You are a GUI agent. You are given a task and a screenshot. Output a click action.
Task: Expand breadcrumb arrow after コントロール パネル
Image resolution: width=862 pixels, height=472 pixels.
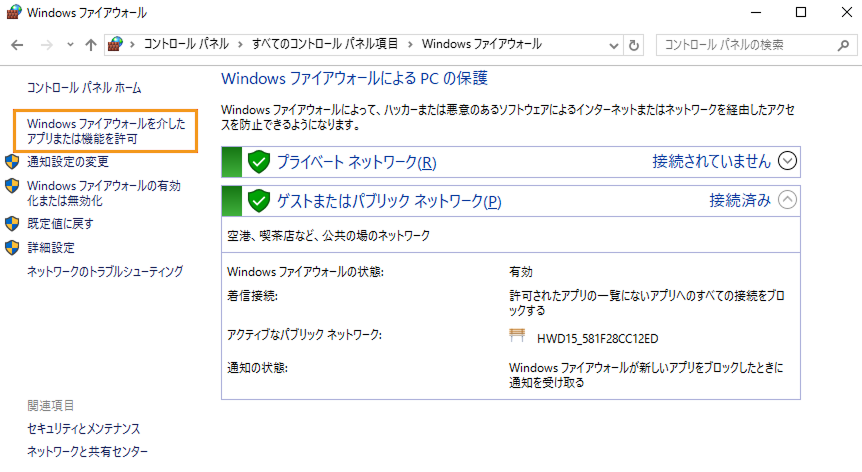pyautogui.click(x=240, y=45)
